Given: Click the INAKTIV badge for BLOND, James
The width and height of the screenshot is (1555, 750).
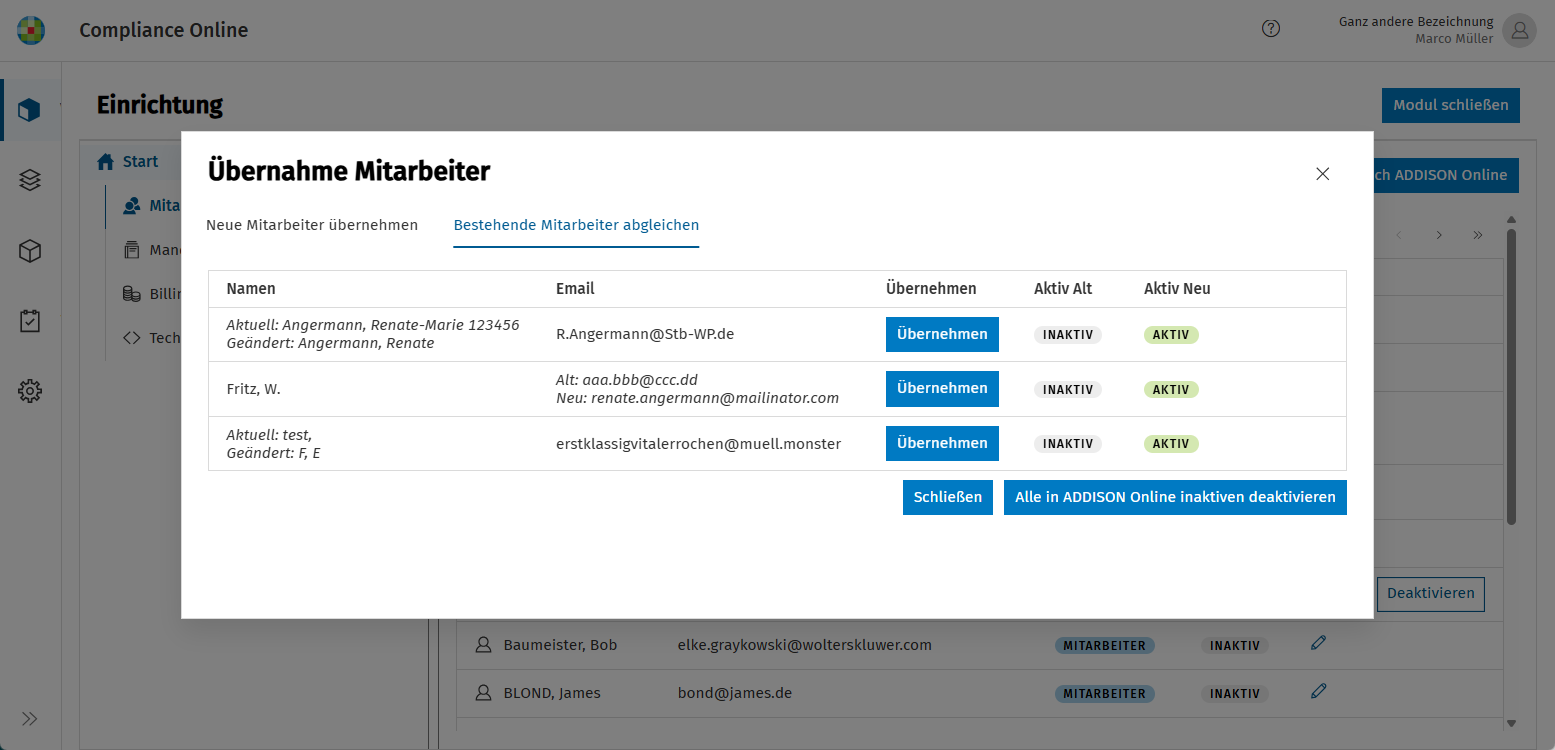Looking at the screenshot, I should coord(1235,694).
